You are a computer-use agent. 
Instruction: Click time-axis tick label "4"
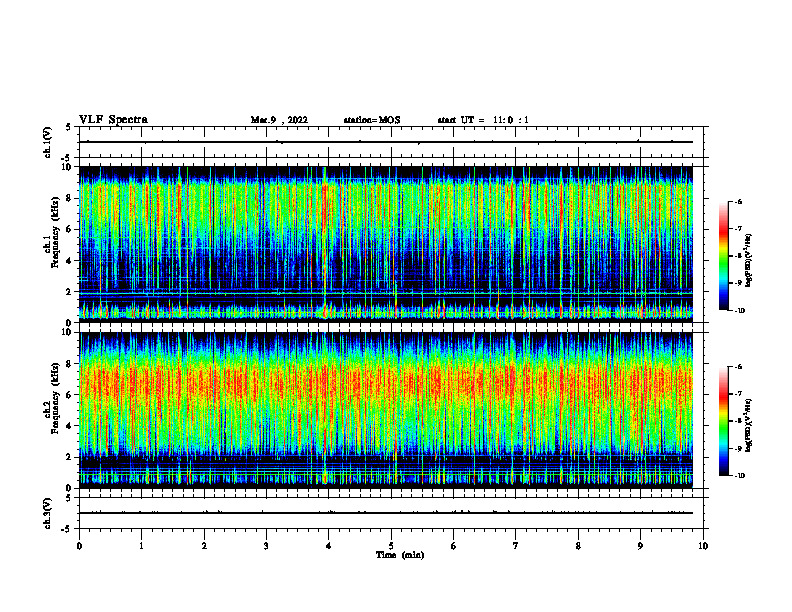329,546
